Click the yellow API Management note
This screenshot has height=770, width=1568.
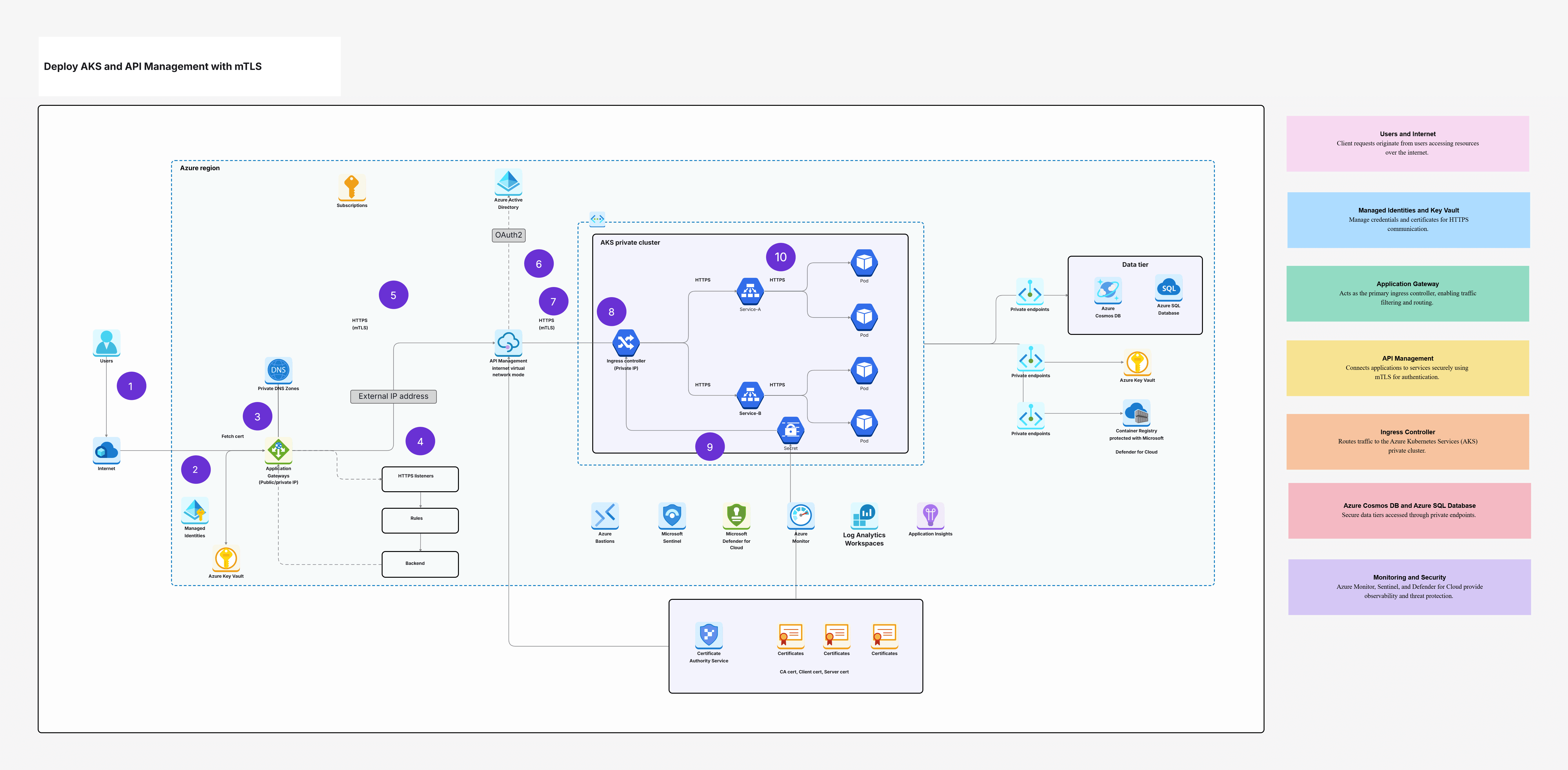[1407, 368]
